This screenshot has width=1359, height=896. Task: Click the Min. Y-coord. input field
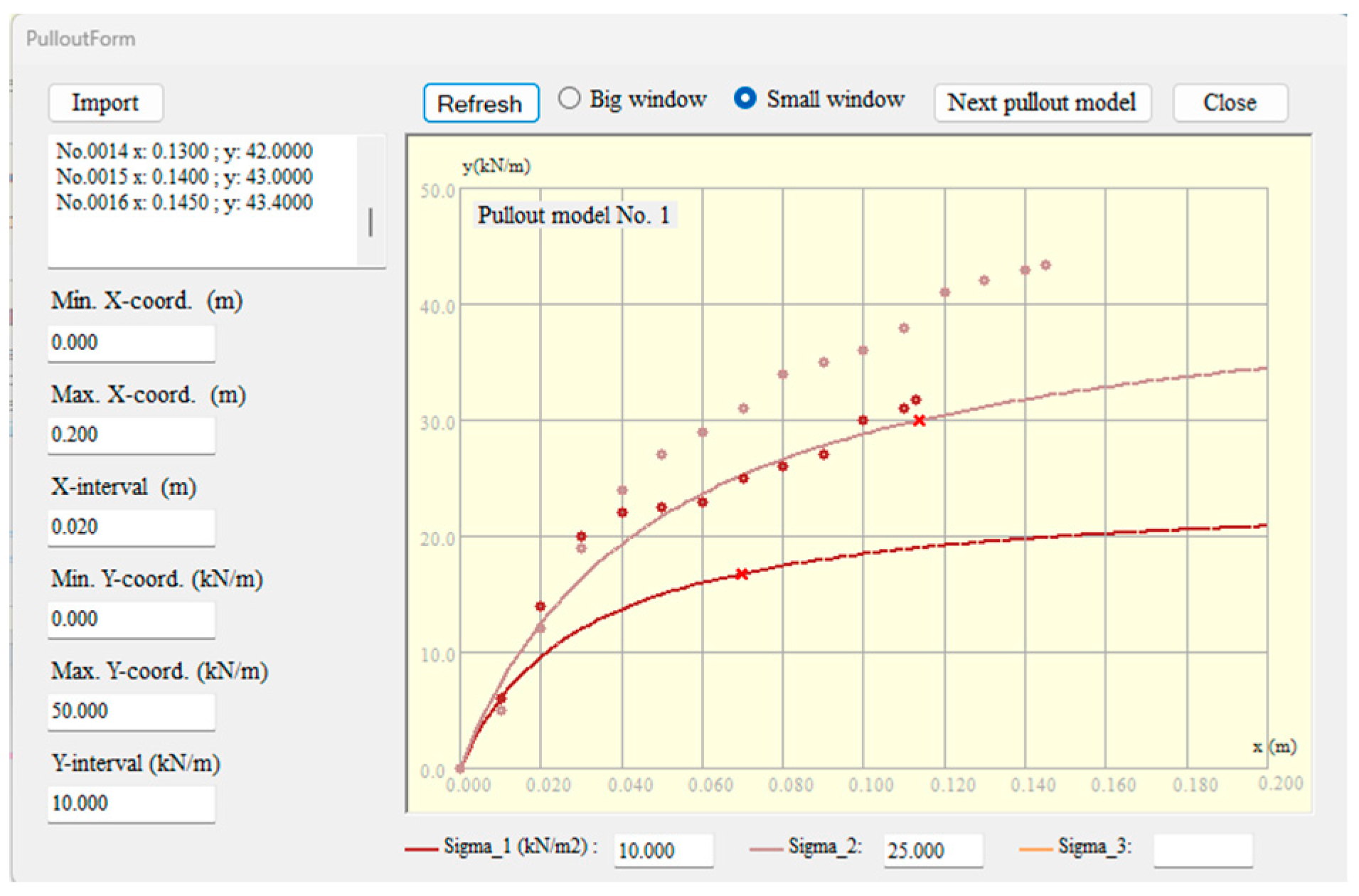(131, 619)
